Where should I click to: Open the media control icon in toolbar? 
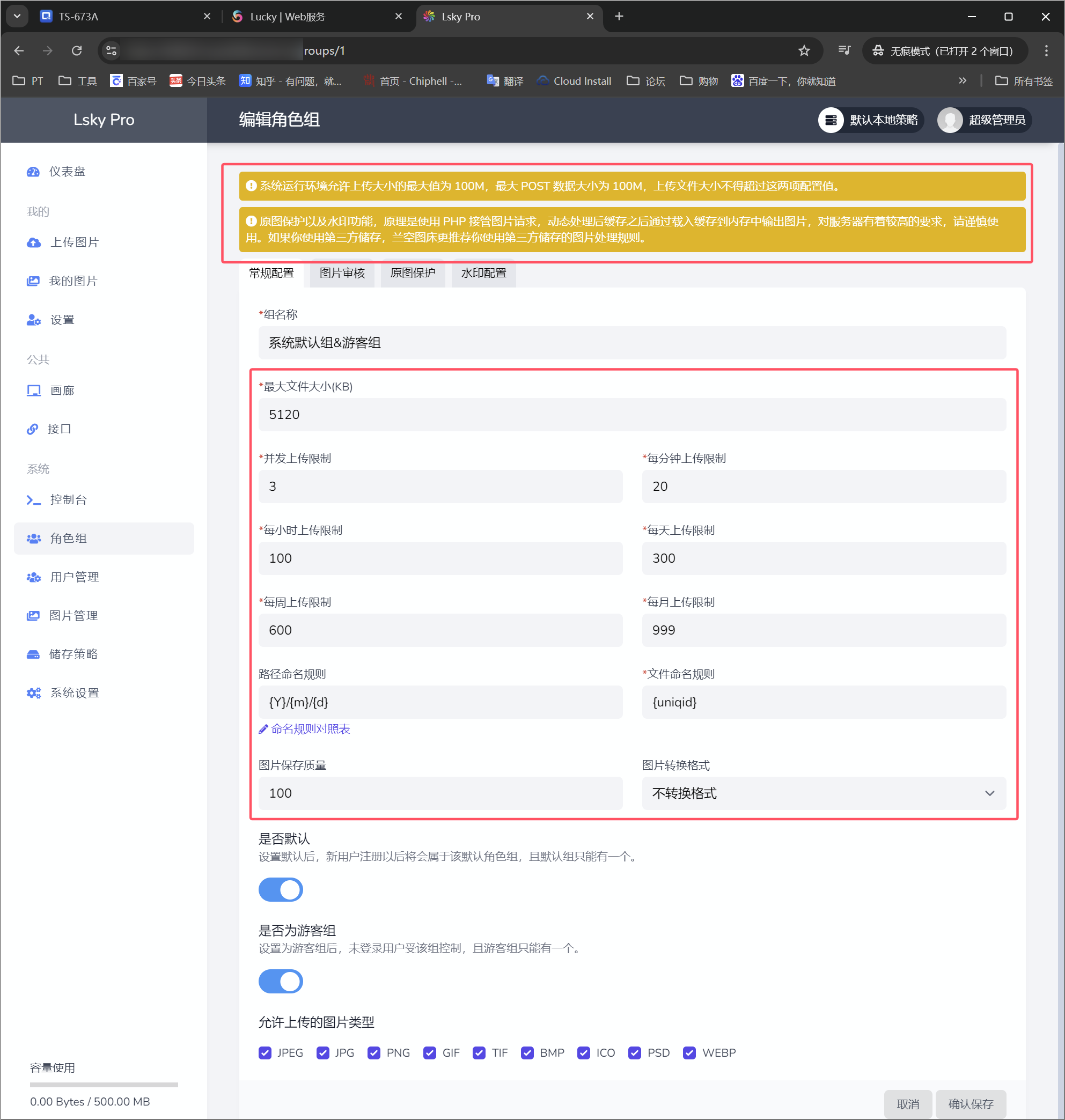pos(844,50)
